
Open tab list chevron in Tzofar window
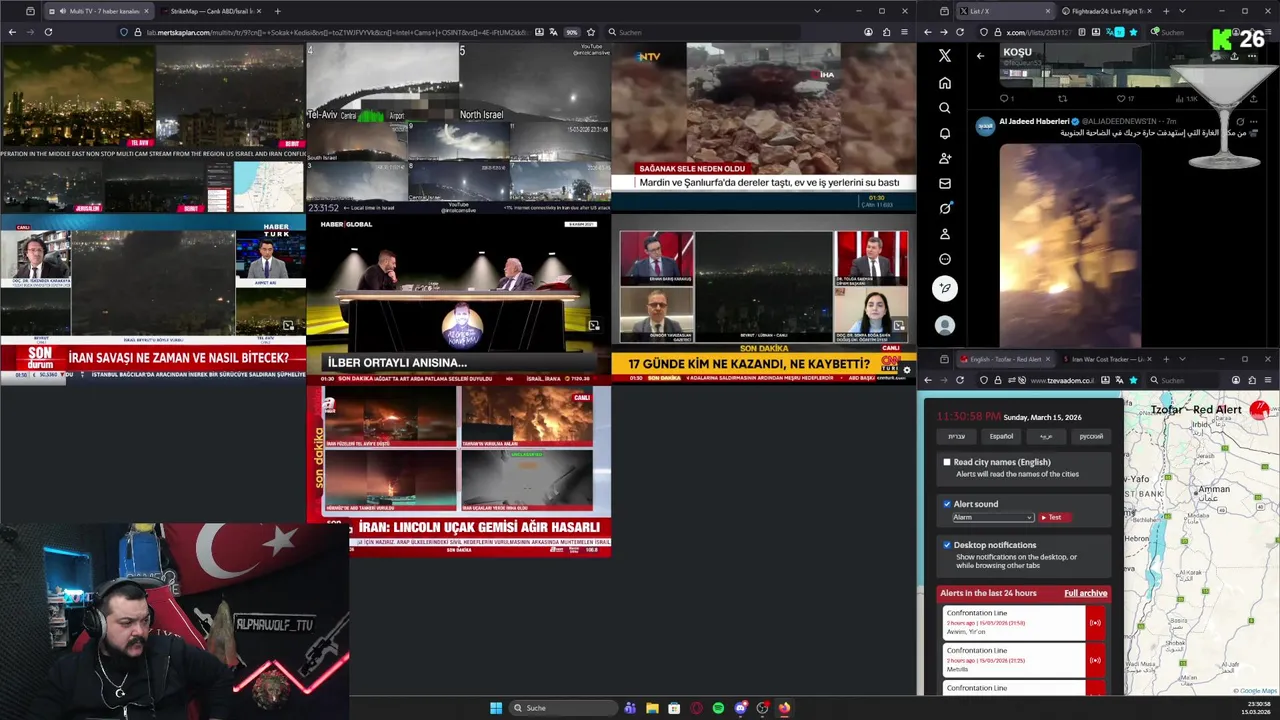1182,359
